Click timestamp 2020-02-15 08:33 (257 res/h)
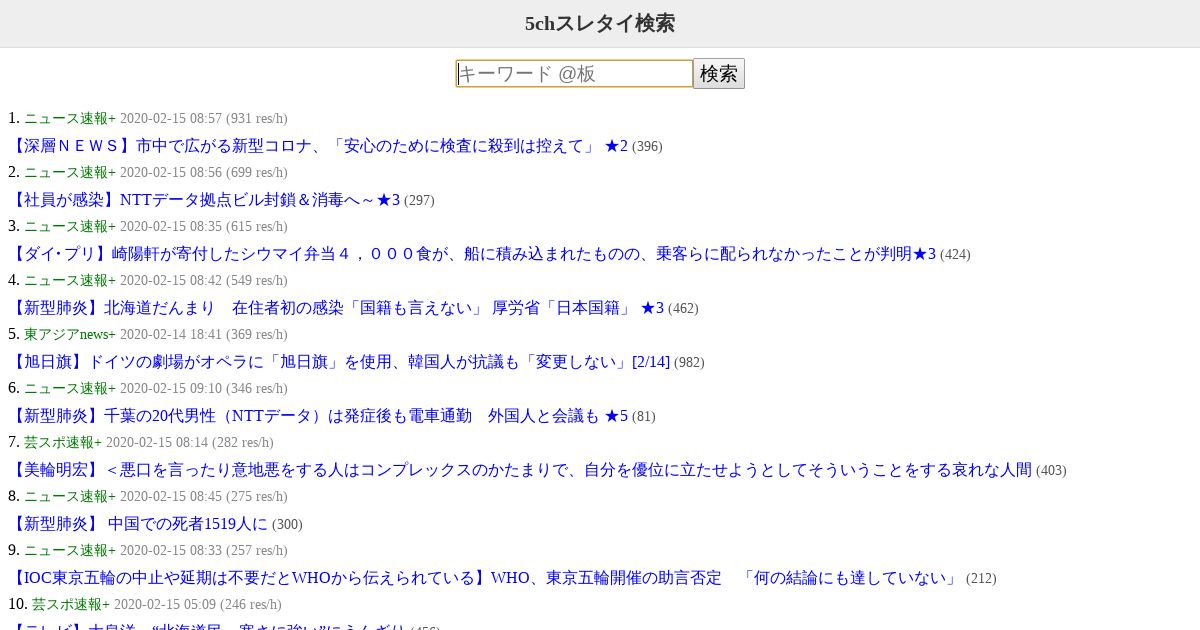This screenshot has height=630, width=1200. pyautogui.click(x=204, y=550)
